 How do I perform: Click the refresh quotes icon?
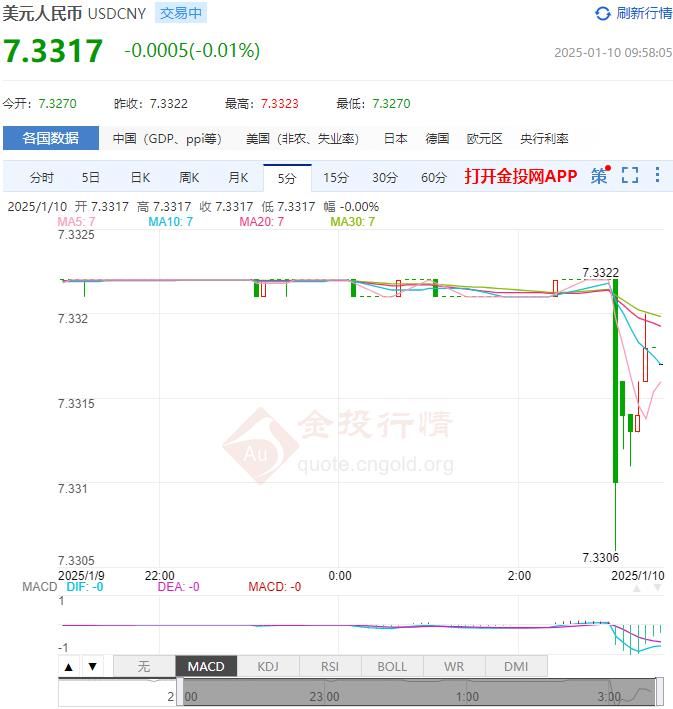(x=602, y=14)
